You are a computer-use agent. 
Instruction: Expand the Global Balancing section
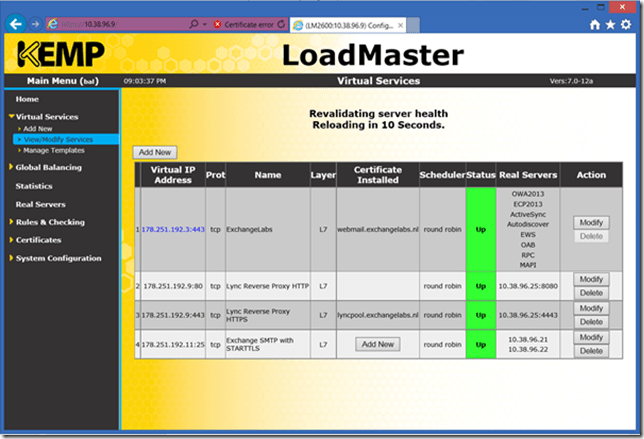point(49,168)
